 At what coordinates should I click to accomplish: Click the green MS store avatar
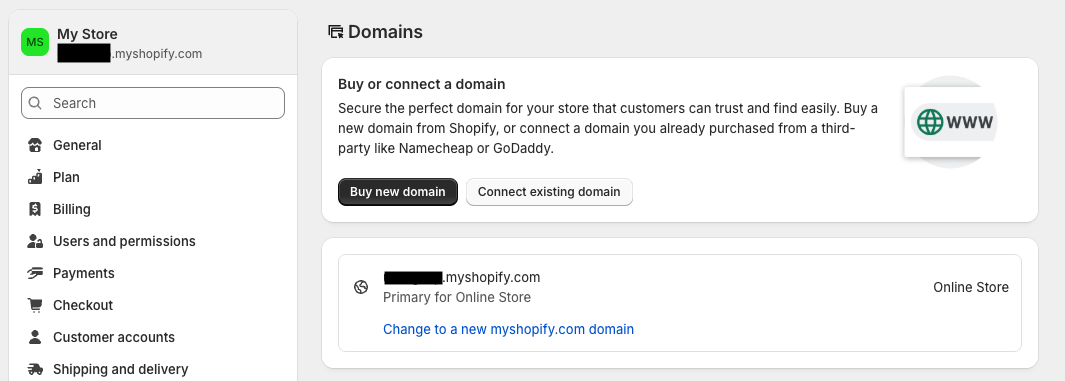(x=35, y=42)
